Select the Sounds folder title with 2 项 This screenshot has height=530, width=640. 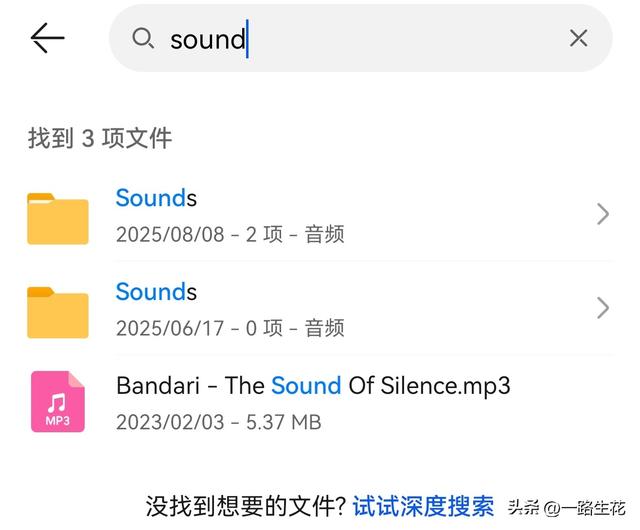pyautogui.click(x=156, y=198)
